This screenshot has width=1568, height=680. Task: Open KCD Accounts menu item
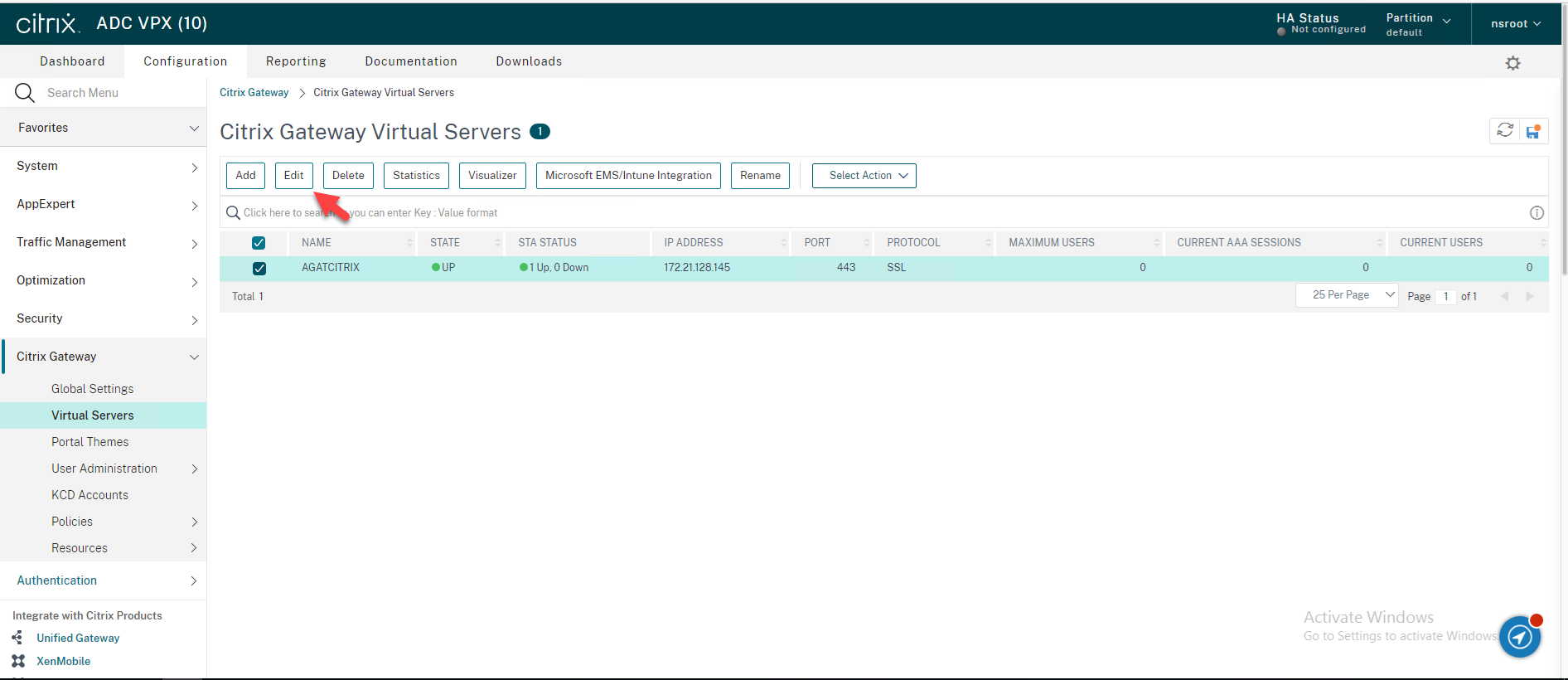90,495
